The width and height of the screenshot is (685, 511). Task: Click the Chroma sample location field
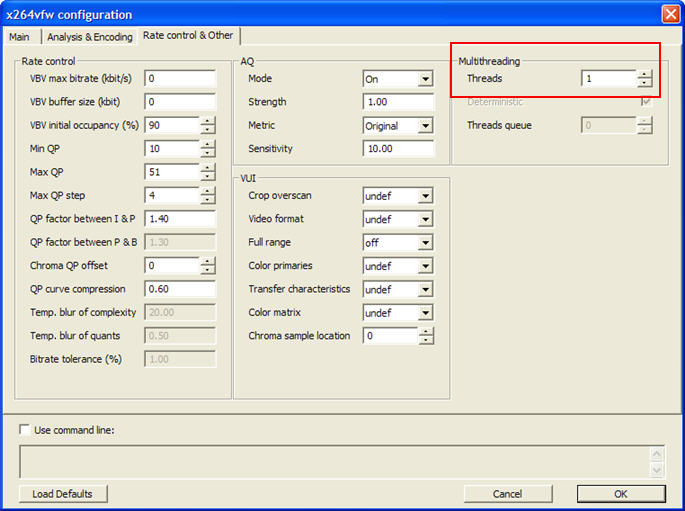pyautogui.click(x=390, y=336)
